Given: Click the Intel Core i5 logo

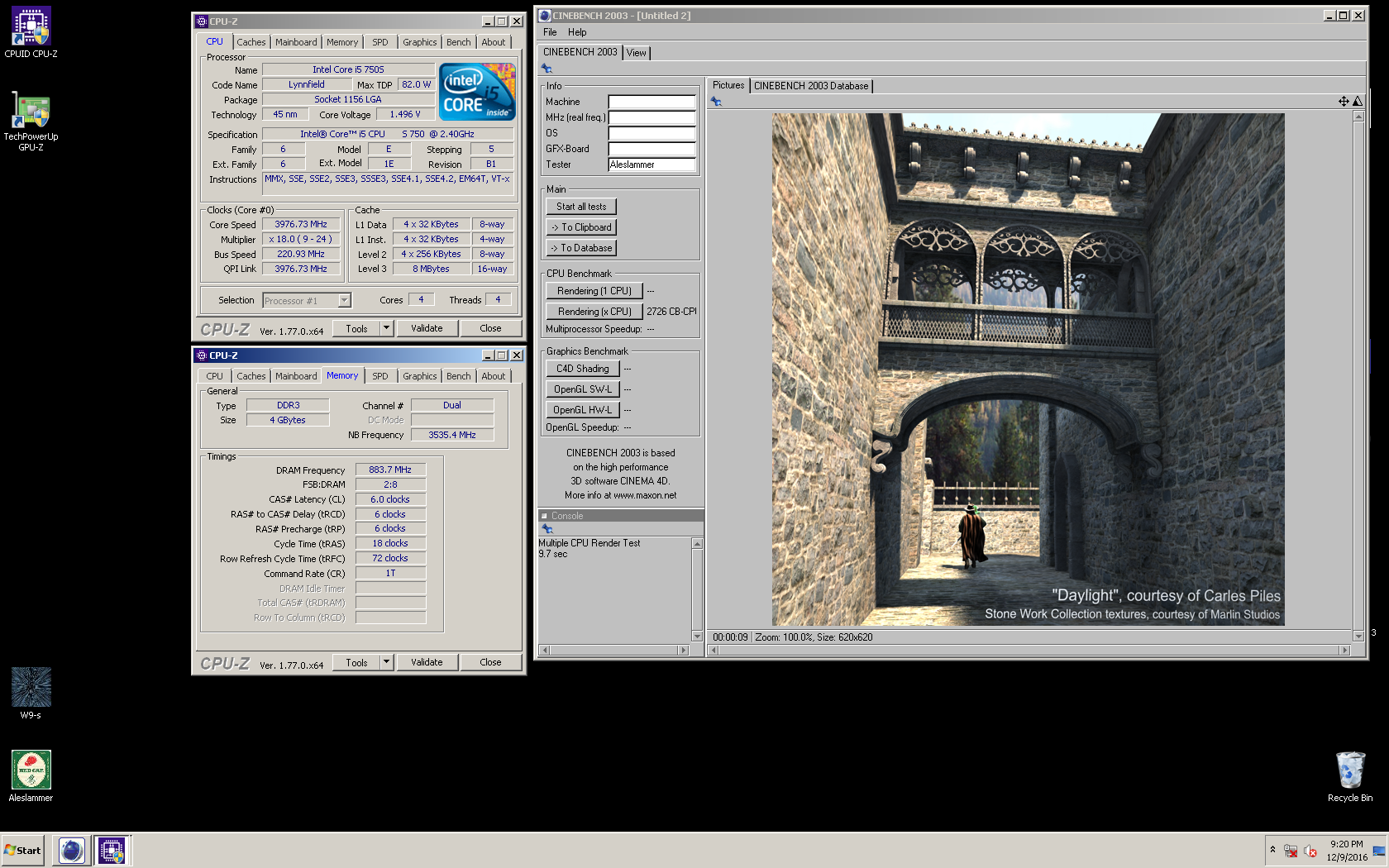Looking at the screenshot, I should 477,91.
